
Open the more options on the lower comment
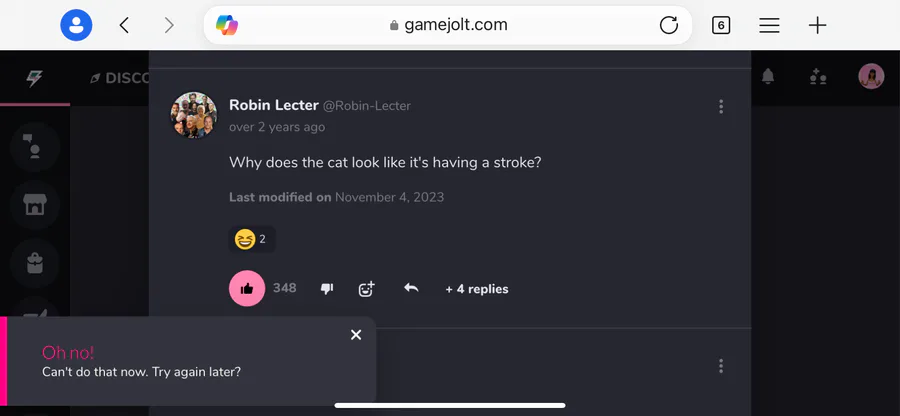tap(721, 367)
